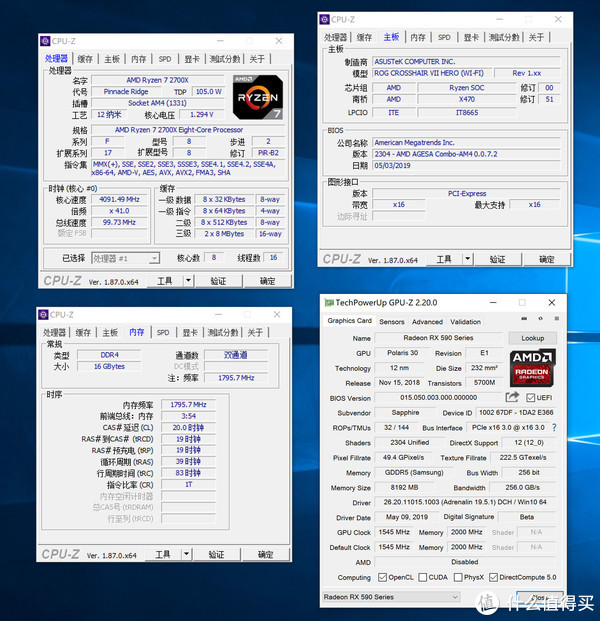The image size is (600, 621).
Task: Click the Pinnacle Ridge code name field
Action: (x=126, y=91)
